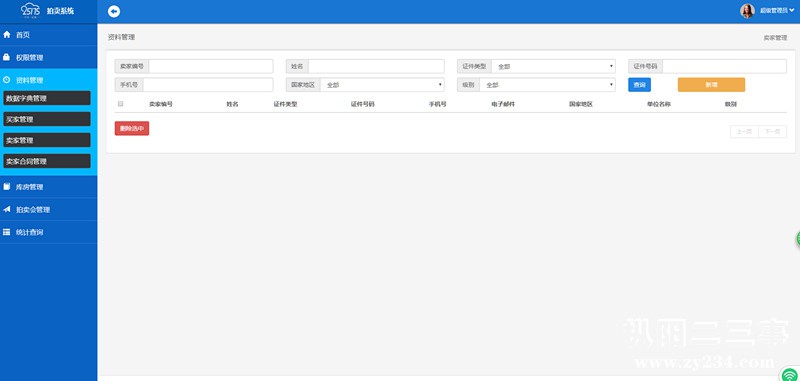Click the 库房管理 storage icon

pos(7,187)
